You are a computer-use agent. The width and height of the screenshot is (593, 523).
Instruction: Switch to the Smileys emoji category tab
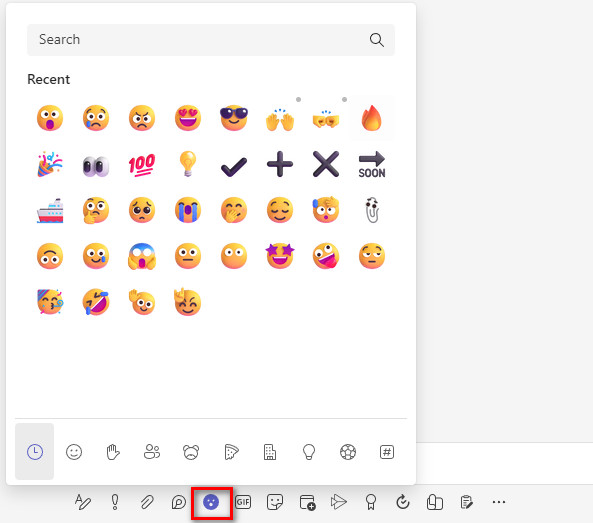coord(74,452)
